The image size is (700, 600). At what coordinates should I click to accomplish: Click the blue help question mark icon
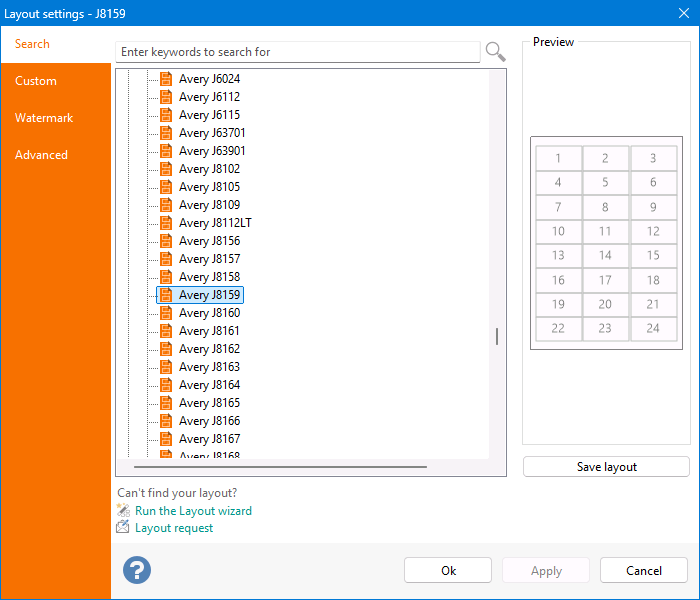[x=136, y=570]
